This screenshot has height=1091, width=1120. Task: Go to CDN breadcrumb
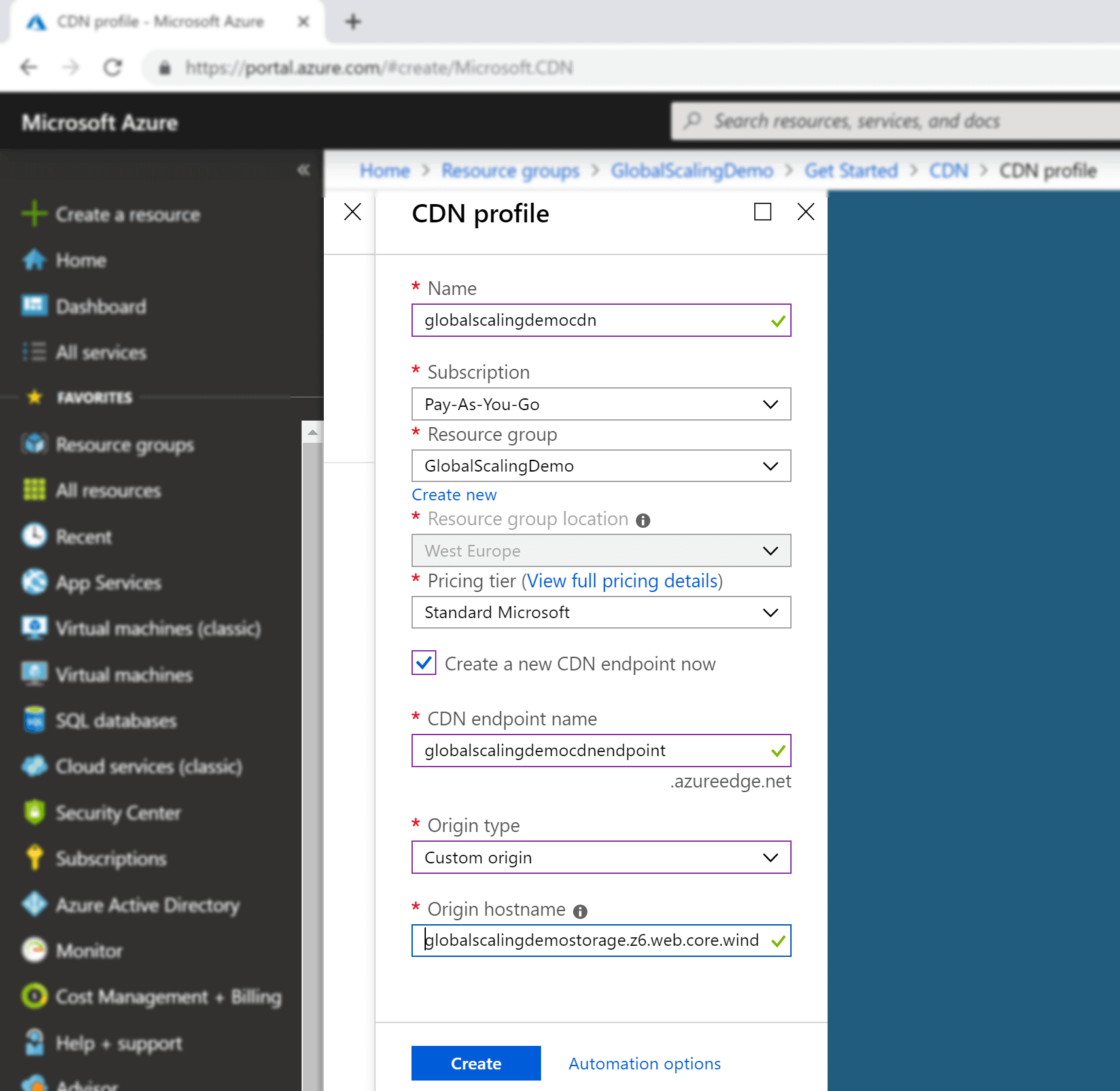tap(949, 171)
